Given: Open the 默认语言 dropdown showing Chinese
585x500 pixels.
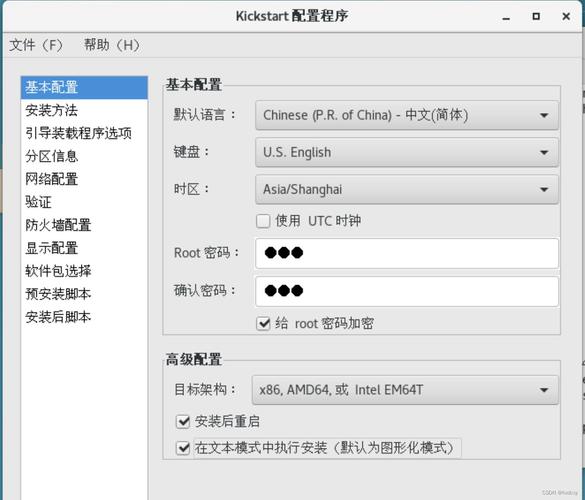Looking at the screenshot, I should point(407,115).
